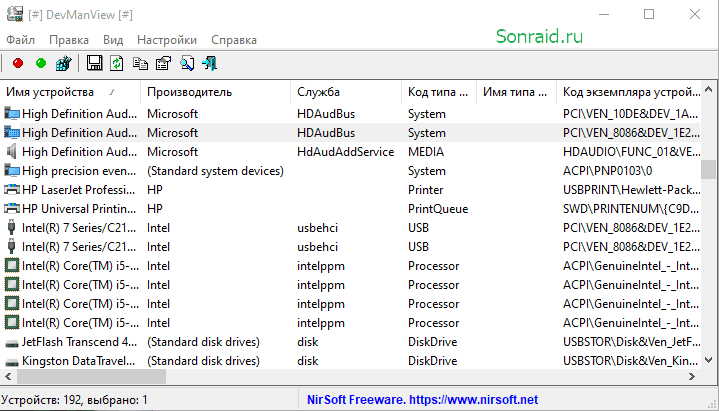Open device properties from the toolbar icon
The height and width of the screenshot is (411, 719).
(x=163, y=63)
